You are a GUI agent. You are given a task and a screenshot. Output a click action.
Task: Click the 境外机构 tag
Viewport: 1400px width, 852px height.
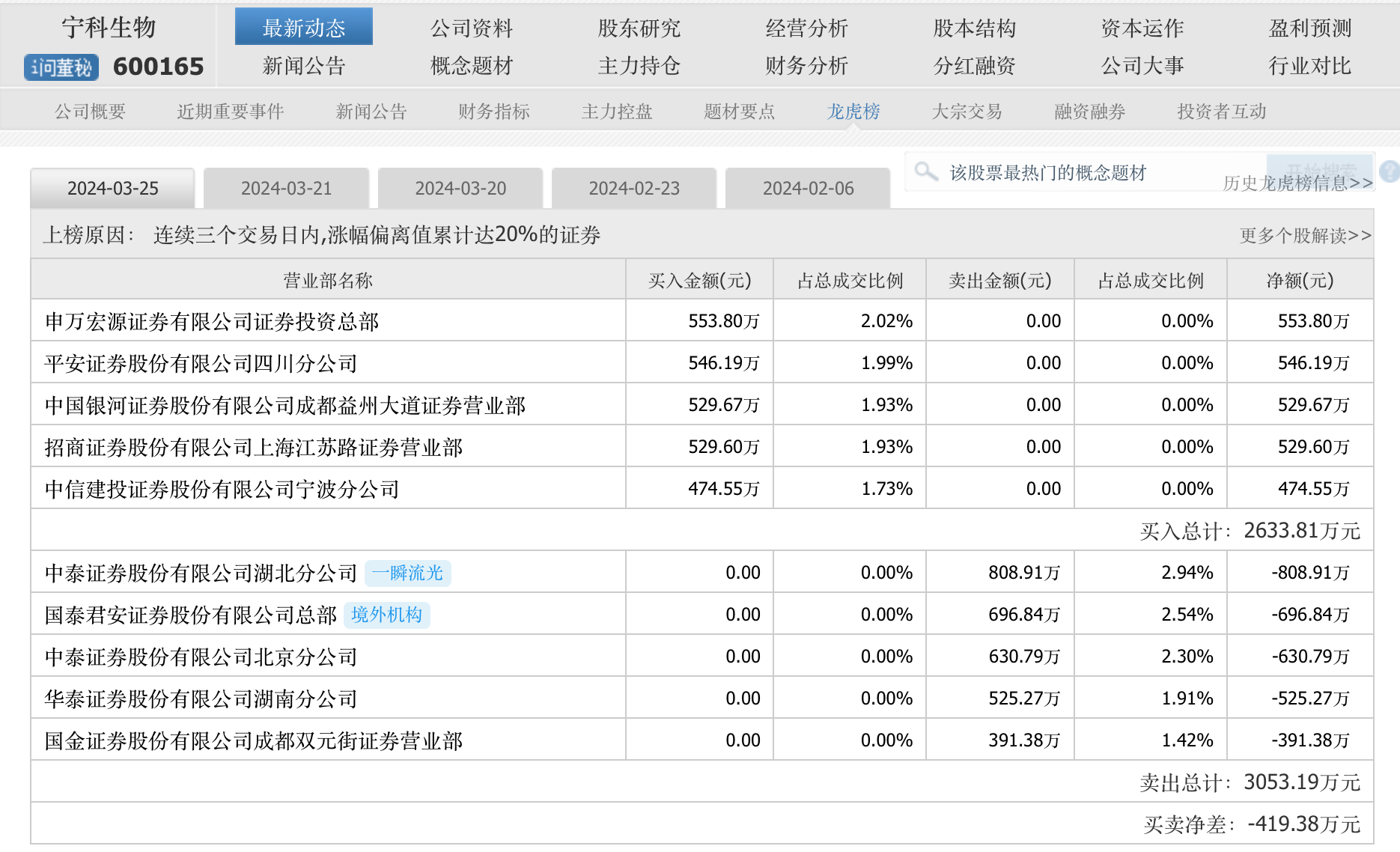386,615
